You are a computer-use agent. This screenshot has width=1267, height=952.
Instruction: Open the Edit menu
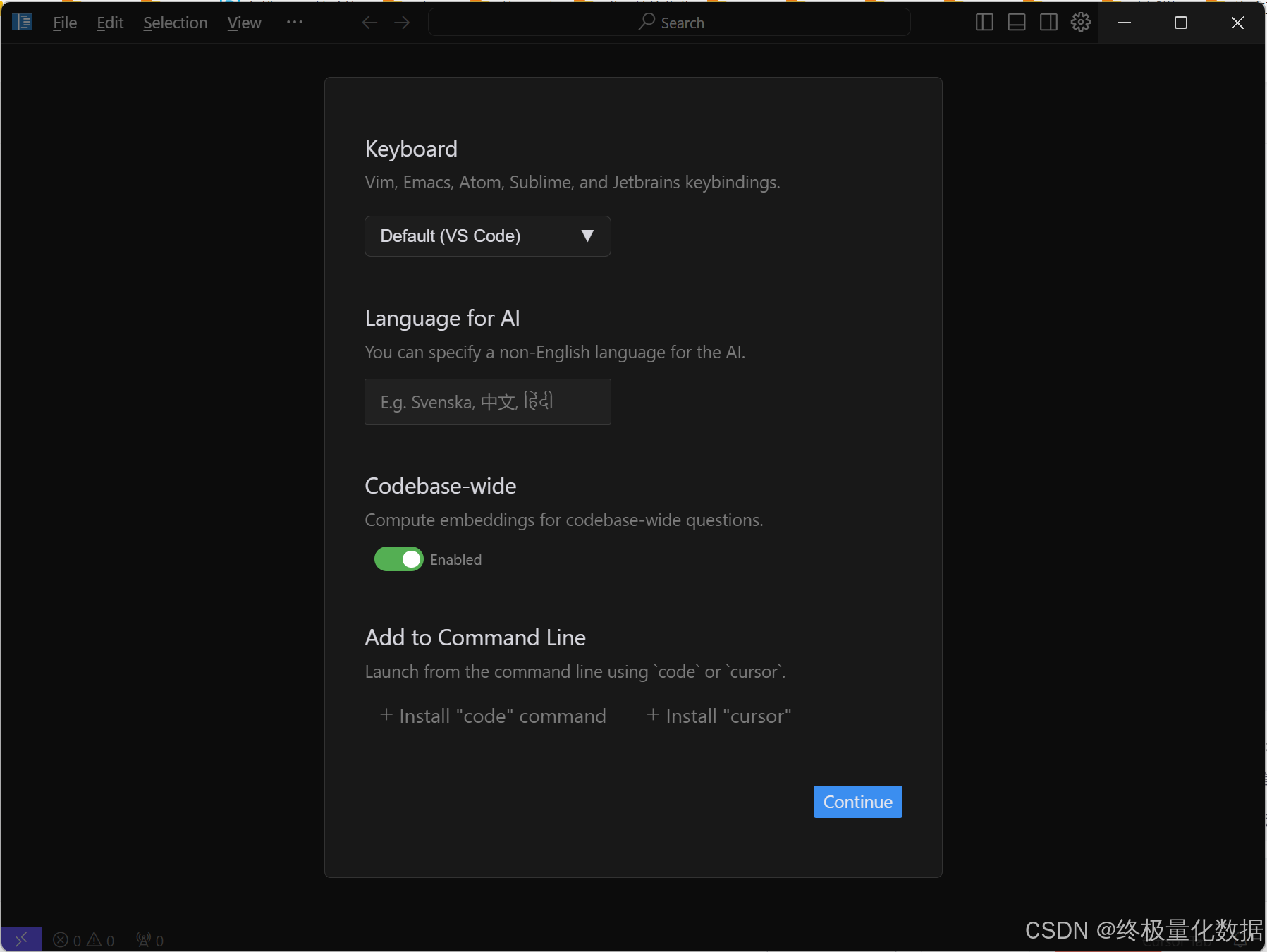(110, 23)
